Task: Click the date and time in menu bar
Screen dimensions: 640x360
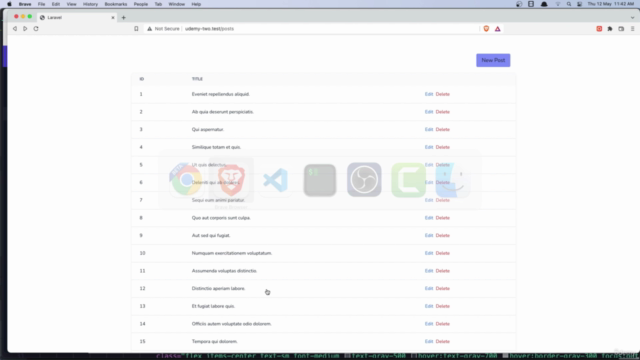Action: coord(611,4)
